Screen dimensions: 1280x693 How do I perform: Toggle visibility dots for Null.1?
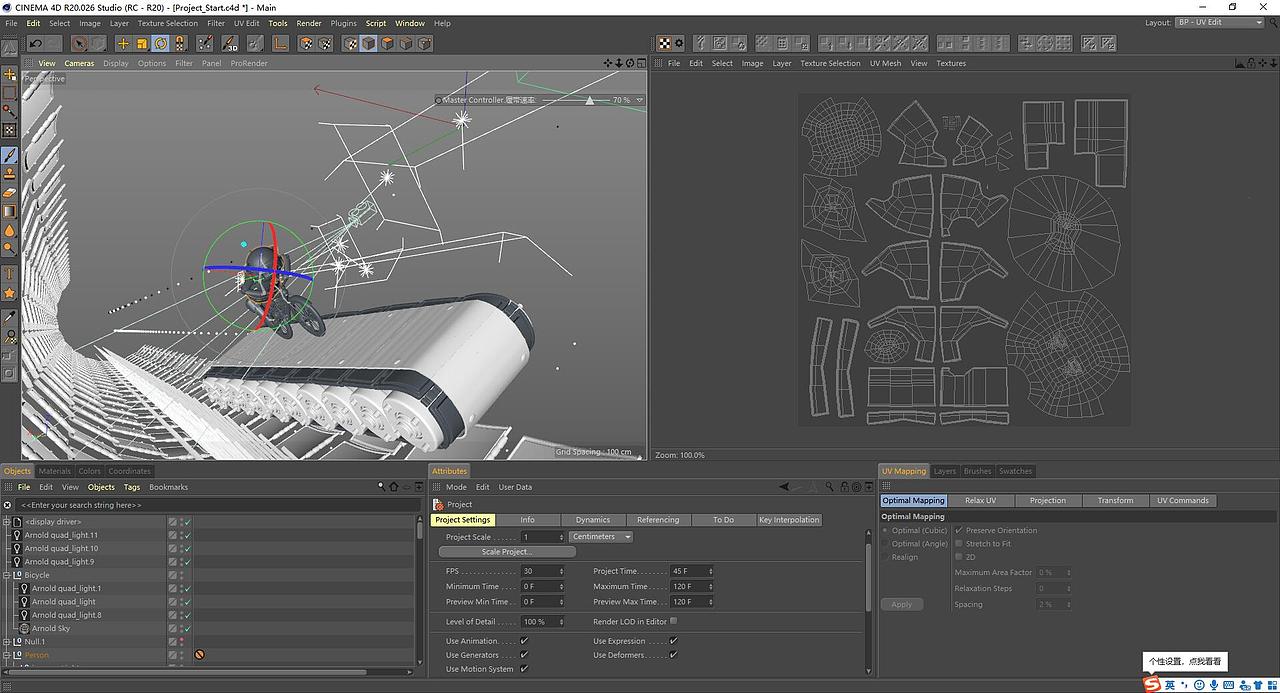[x=182, y=642]
